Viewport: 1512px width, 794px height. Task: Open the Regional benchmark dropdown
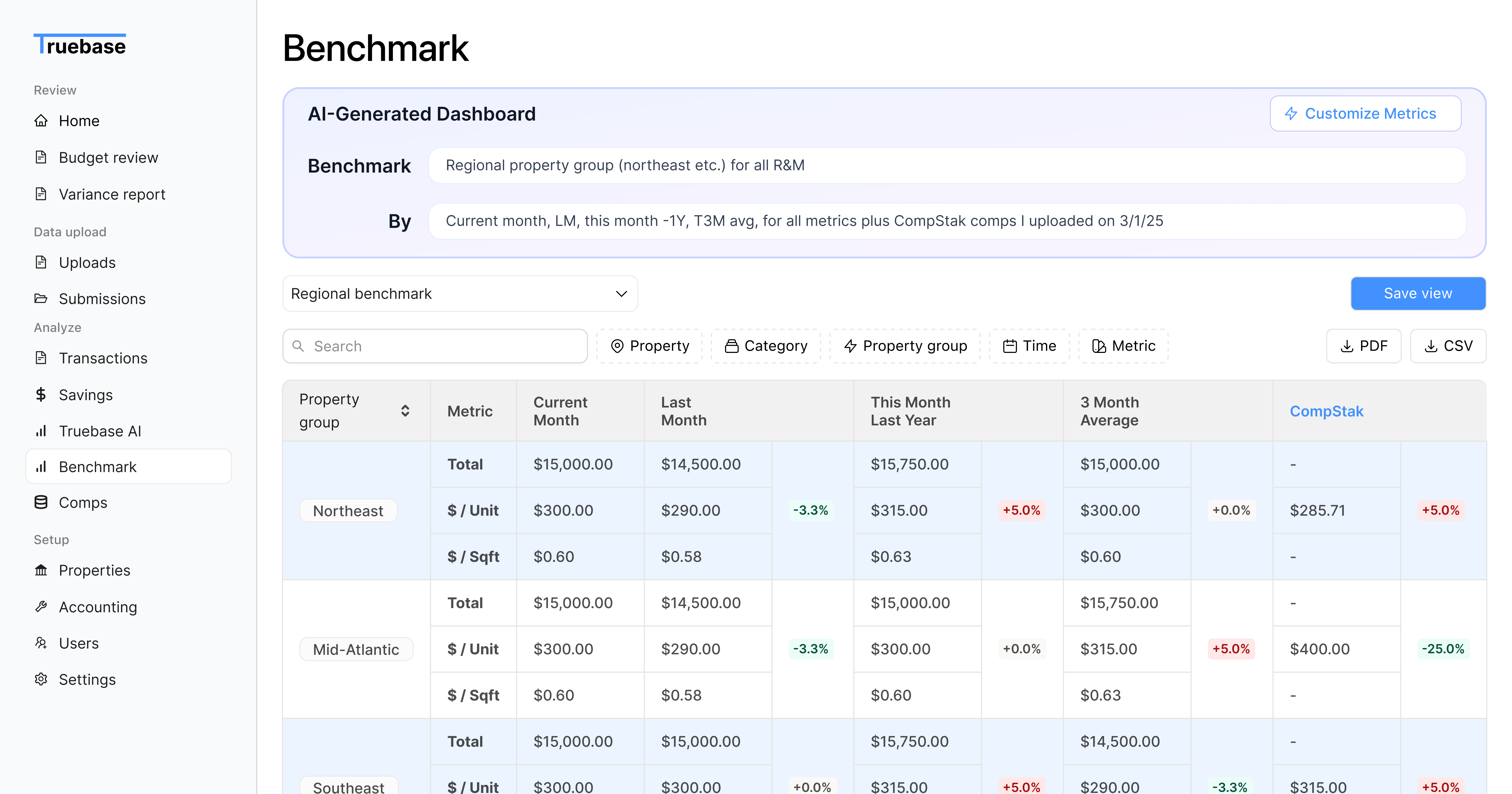(x=460, y=294)
